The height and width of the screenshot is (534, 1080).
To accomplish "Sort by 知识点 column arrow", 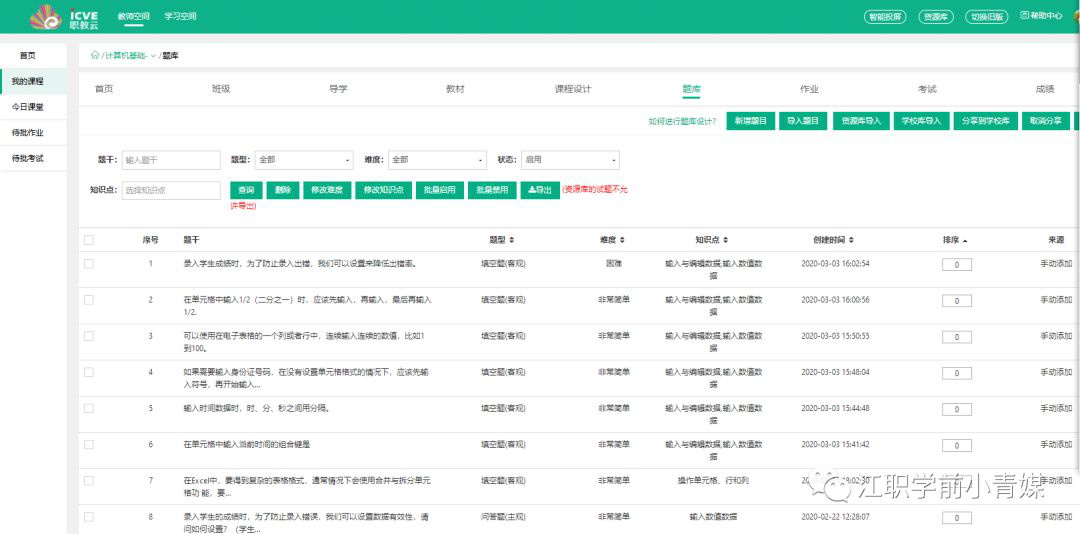I will (725, 240).
